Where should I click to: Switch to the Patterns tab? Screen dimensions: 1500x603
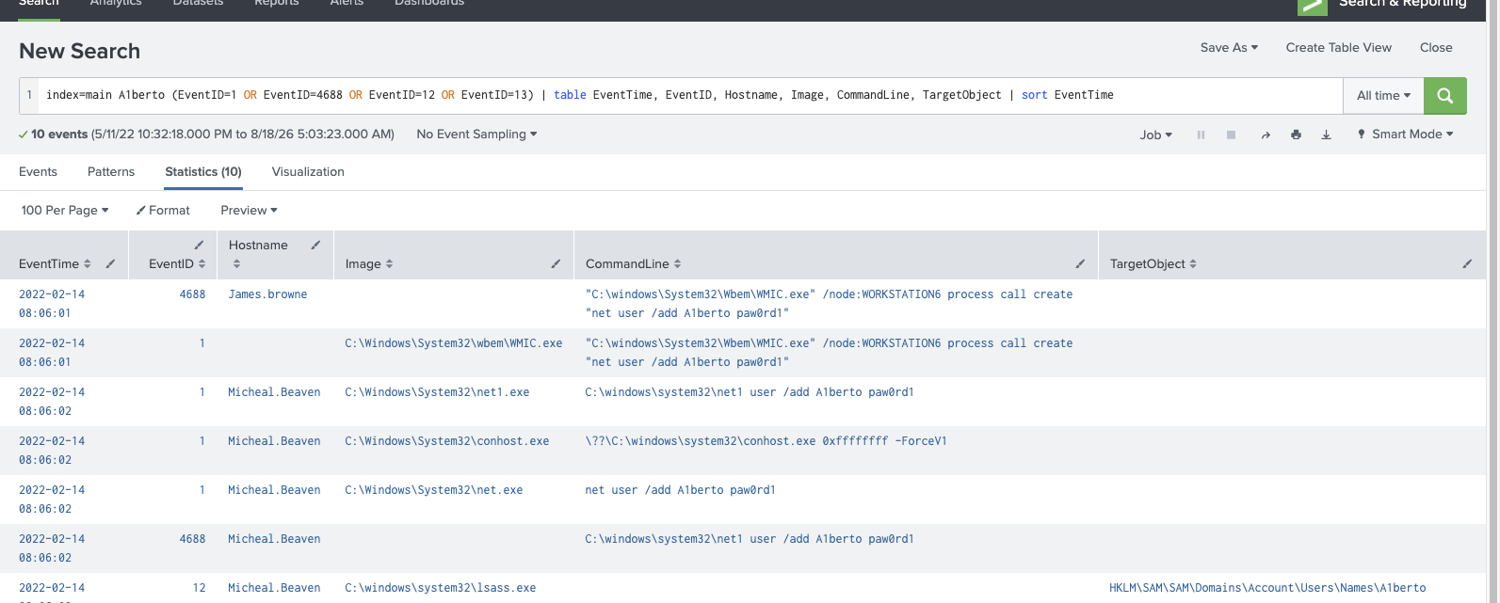(111, 172)
